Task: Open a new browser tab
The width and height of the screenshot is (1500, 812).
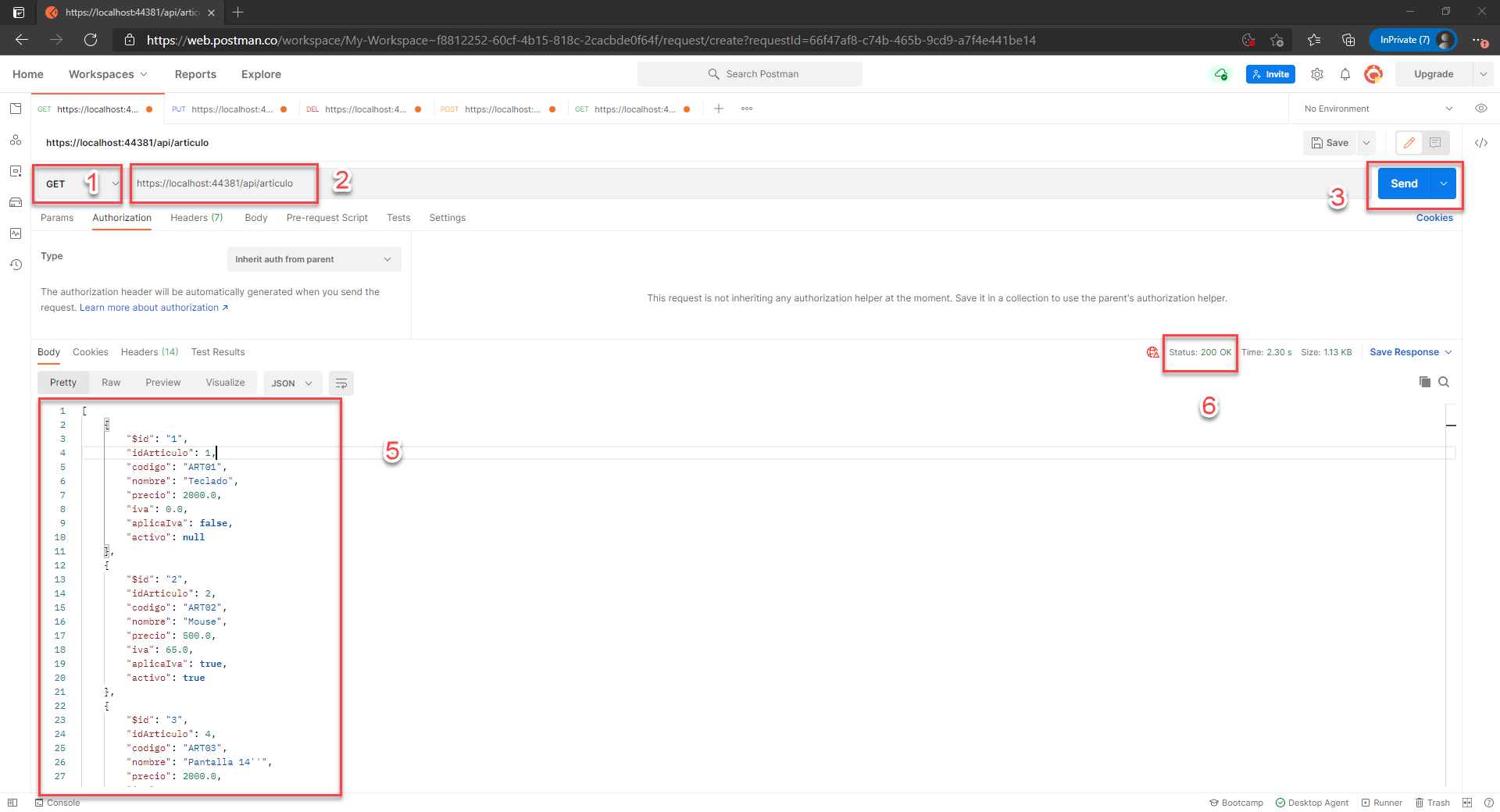Action: [238, 12]
